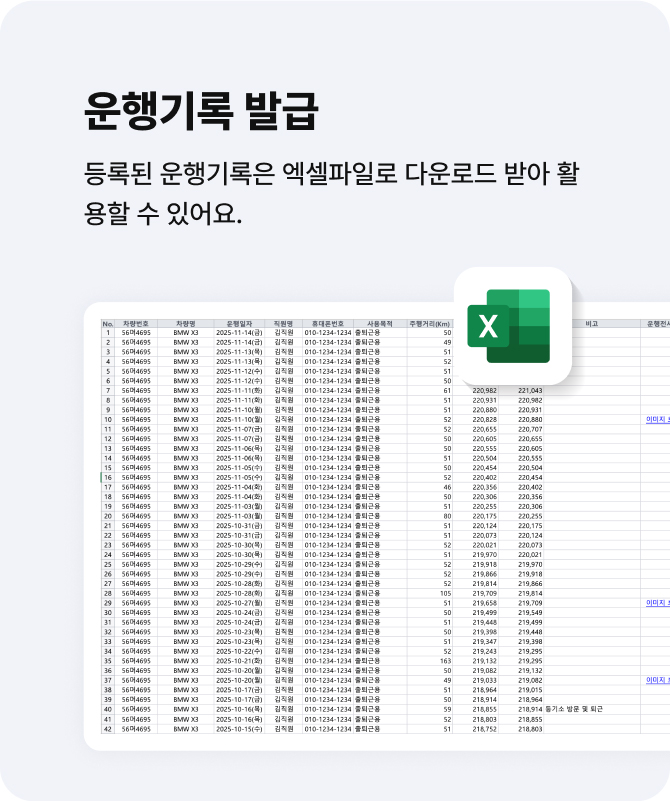This screenshot has height=801, width=670.
Task: Select the 차량번호 column header
Action: point(136,324)
